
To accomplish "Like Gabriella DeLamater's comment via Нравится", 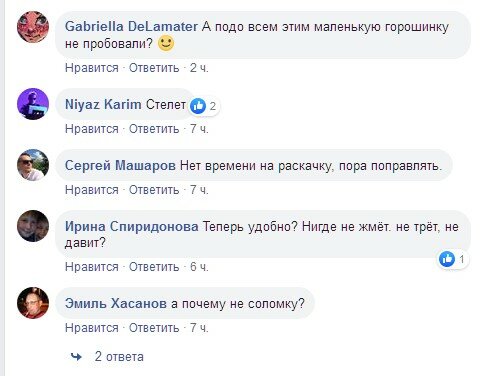I will coord(92,68).
